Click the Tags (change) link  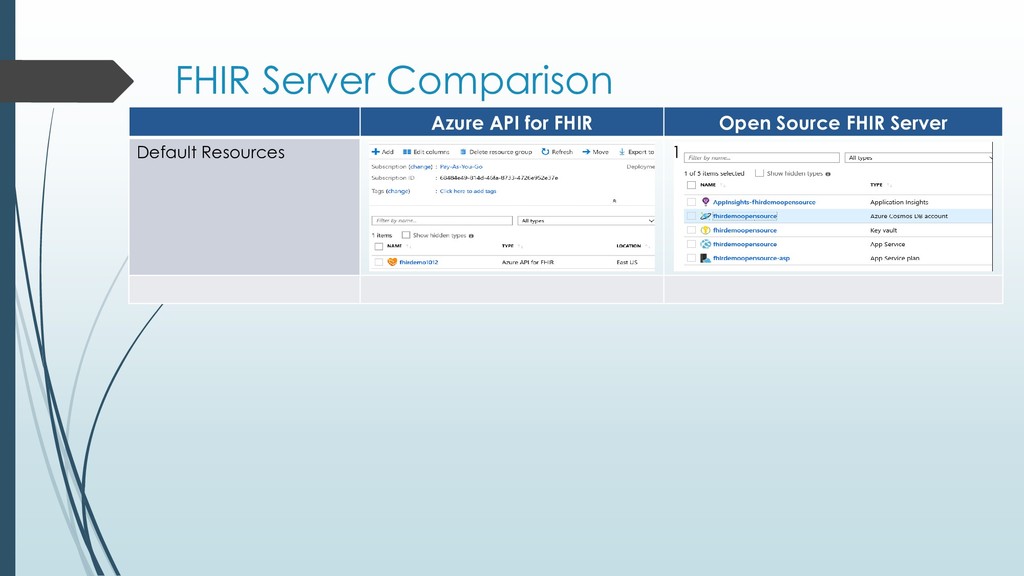pyautogui.click(x=398, y=191)
